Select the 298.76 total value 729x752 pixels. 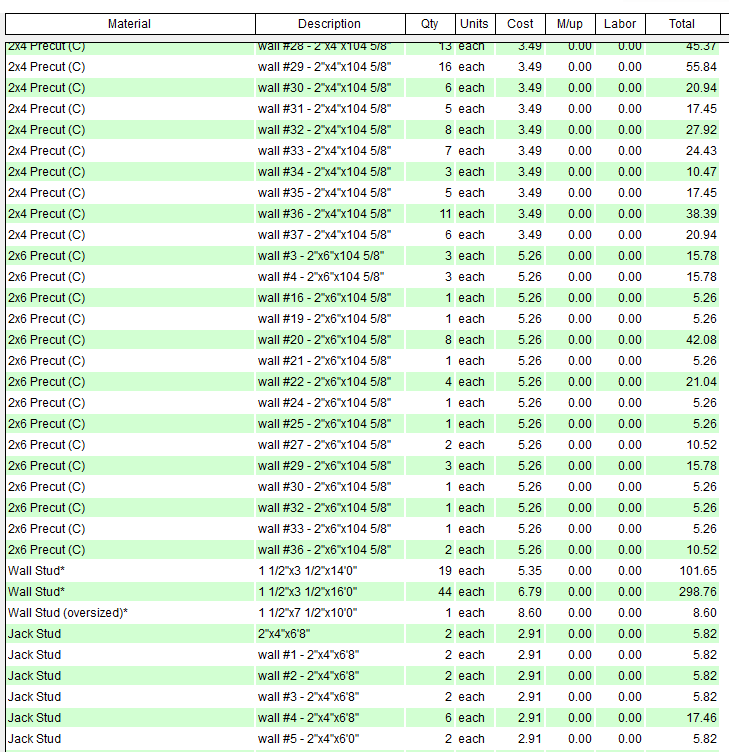pos(697,592)
